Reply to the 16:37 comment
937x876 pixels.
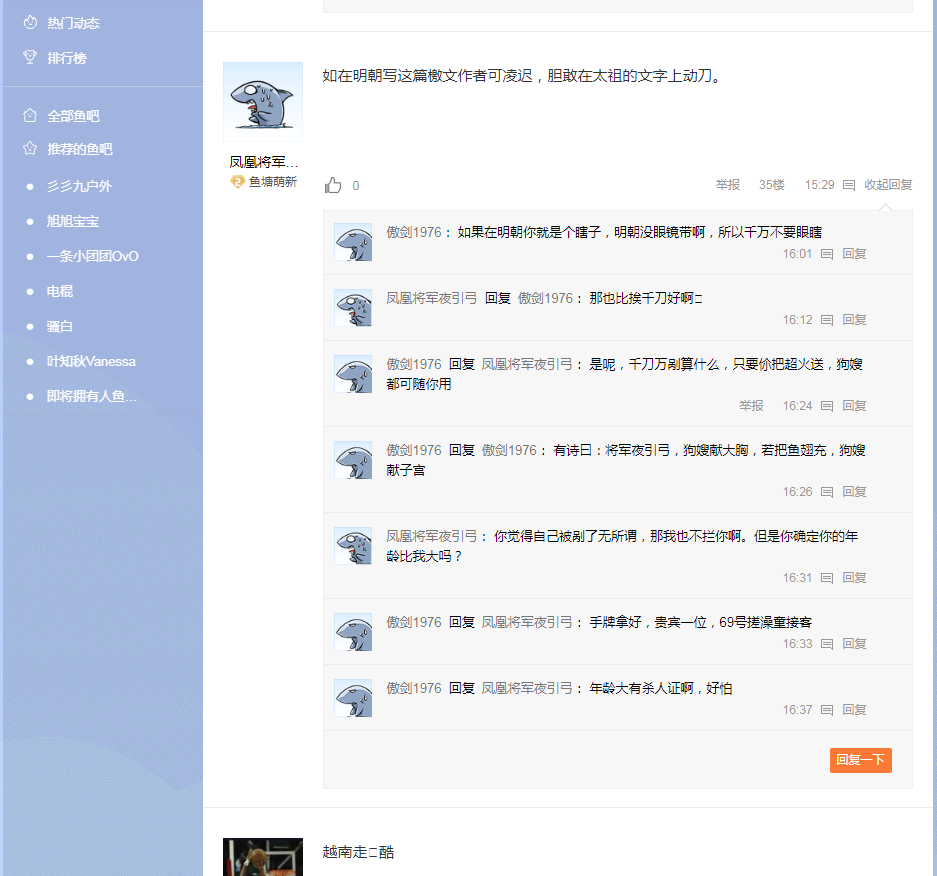[x=854, y=710]
